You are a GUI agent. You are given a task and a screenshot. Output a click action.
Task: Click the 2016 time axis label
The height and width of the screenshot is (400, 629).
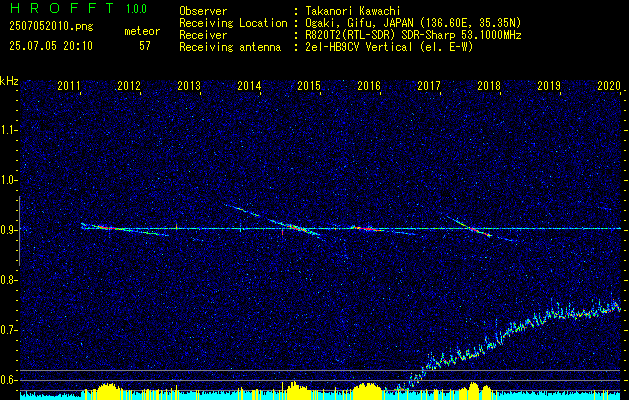369,86
